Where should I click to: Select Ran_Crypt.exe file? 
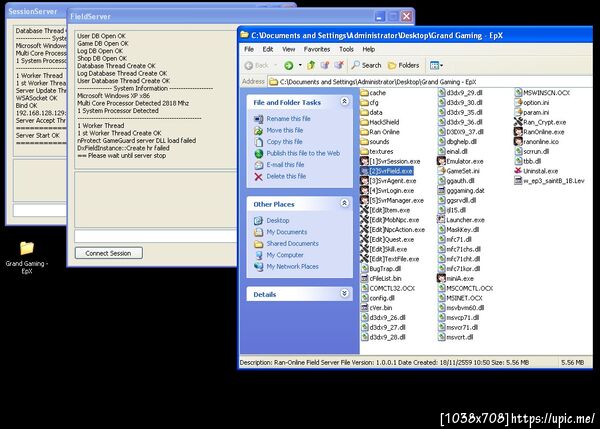tap(540, 122)
